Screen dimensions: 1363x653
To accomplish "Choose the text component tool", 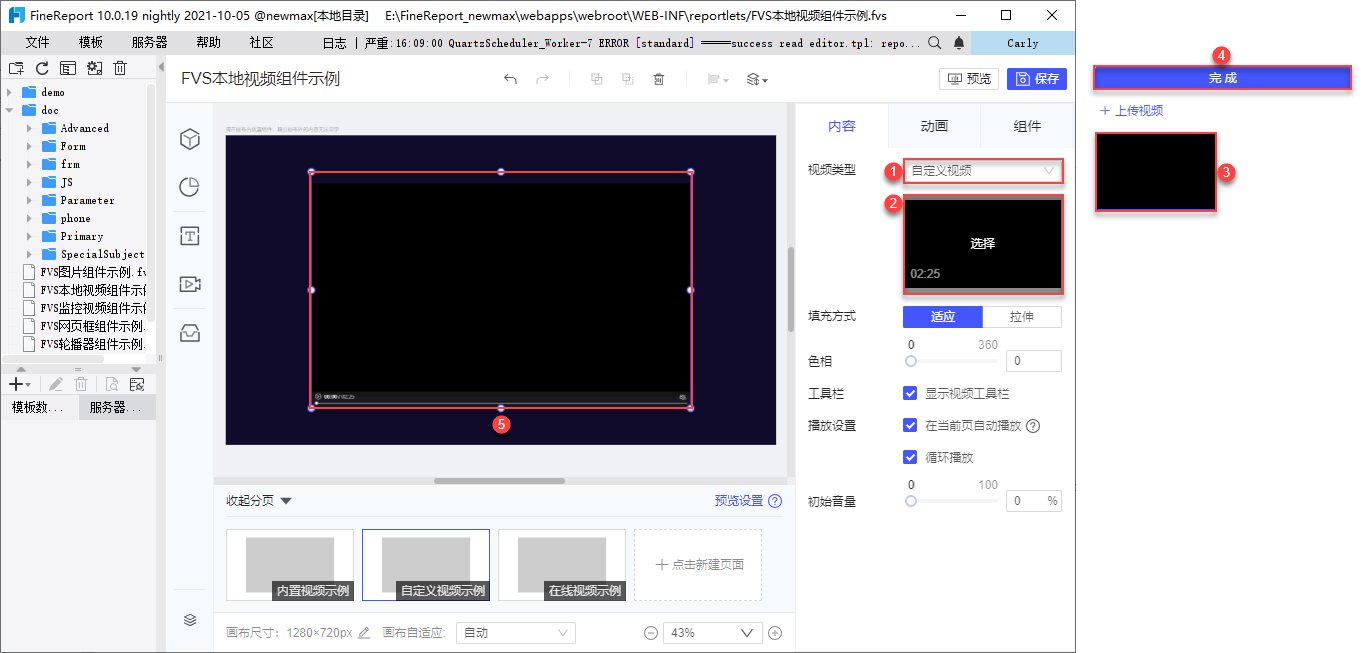I will point(190,236).
